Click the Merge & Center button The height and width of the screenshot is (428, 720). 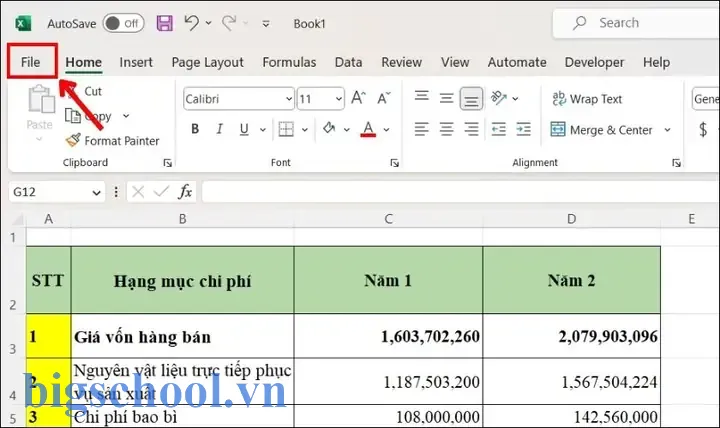coord(602,130)
